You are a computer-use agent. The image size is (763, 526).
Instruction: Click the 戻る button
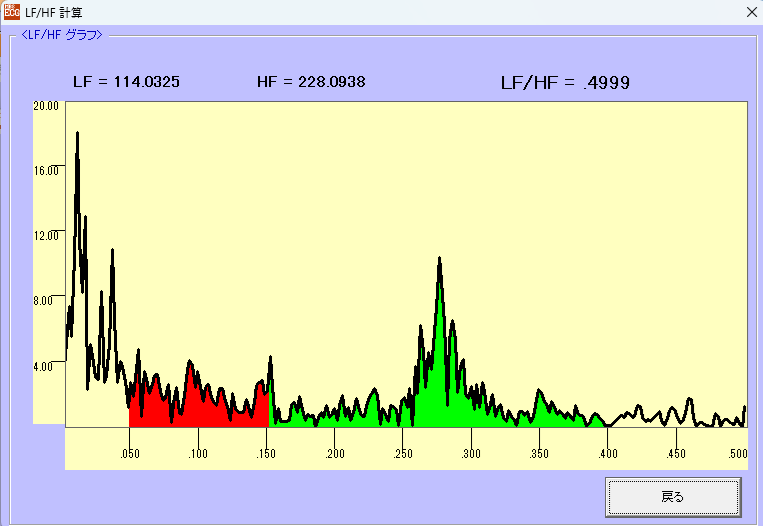click(672, 496)
